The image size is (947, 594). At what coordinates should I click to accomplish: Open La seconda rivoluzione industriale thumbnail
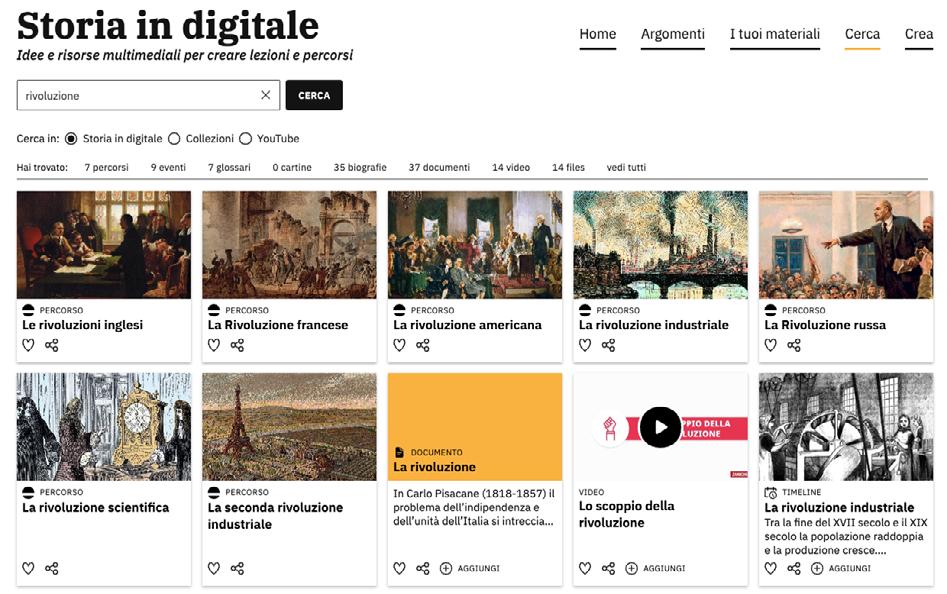(x=289, y=427)
